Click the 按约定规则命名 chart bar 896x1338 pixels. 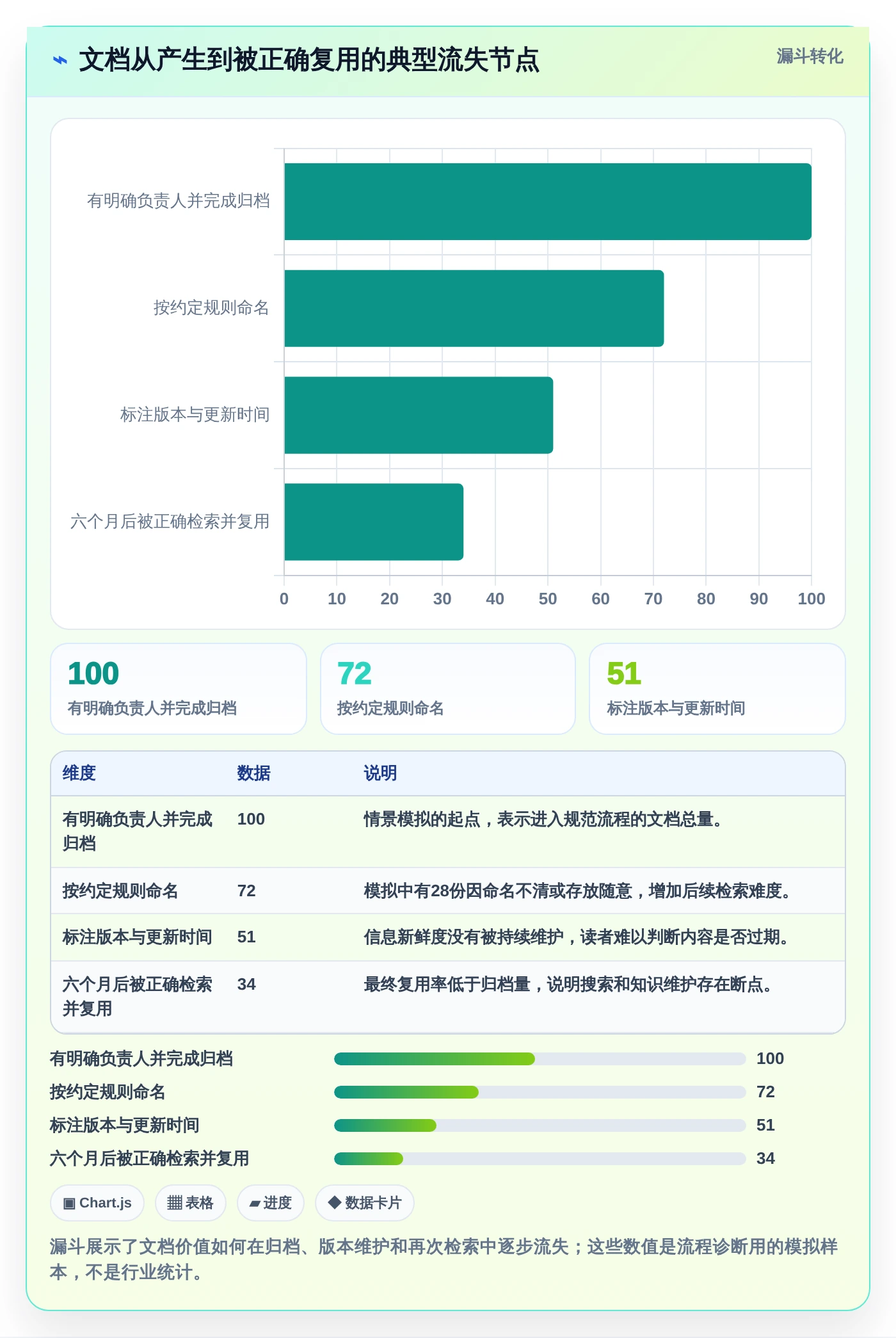(474, 309)
